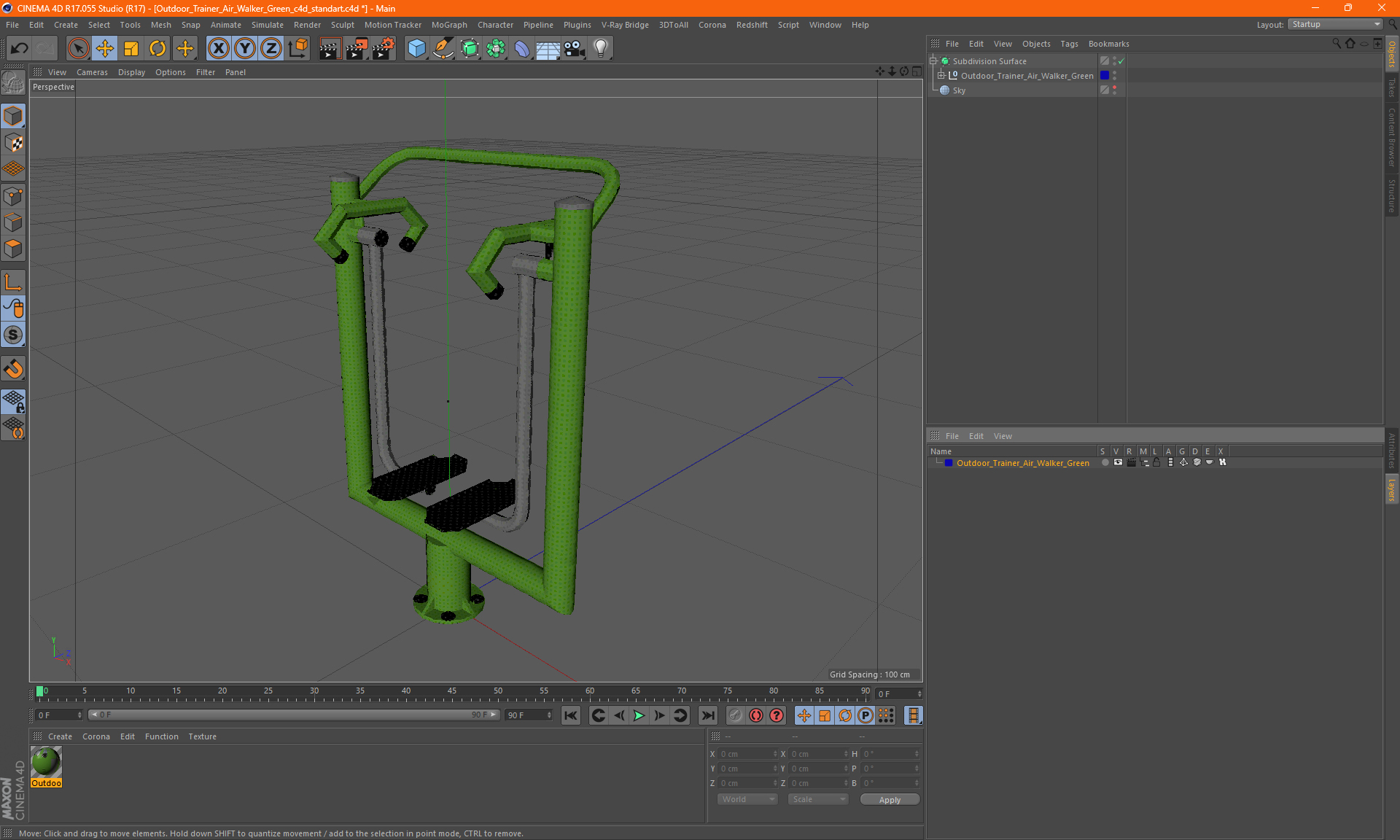Add a Cube primitive object
1400x840 pixels.
pos(416,49)
